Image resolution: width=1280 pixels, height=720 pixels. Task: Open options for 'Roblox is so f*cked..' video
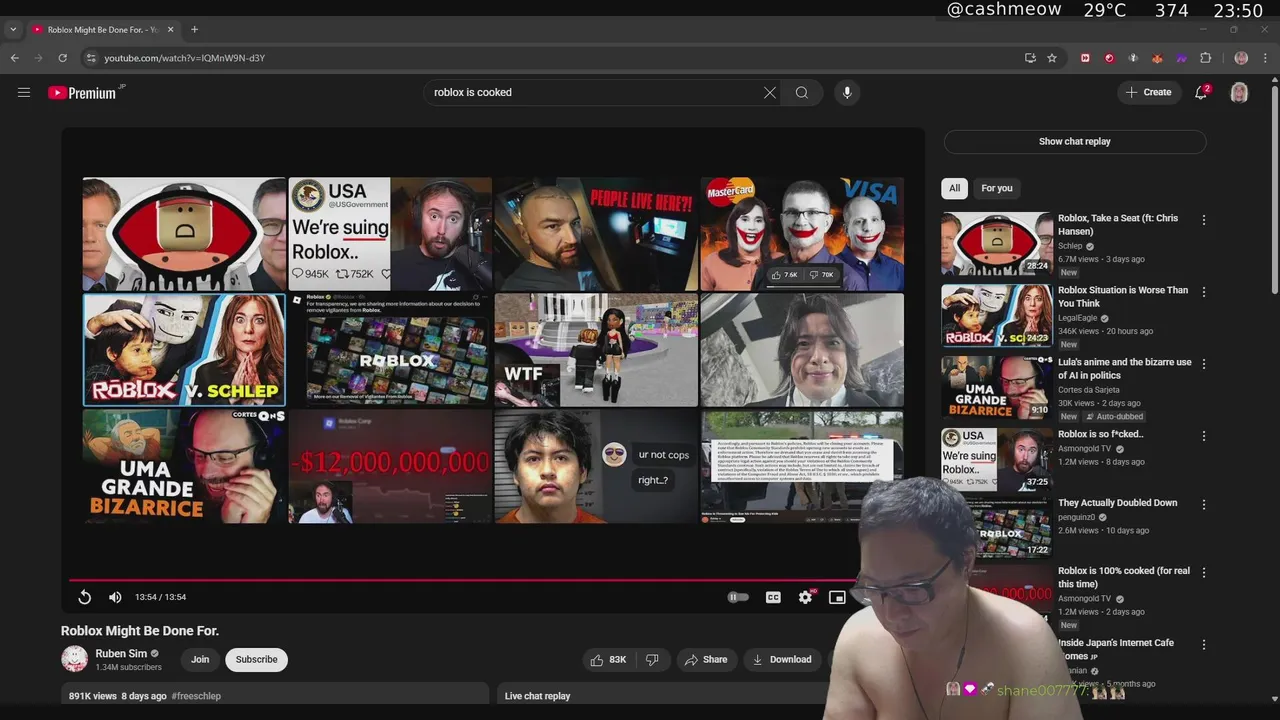1204,436
